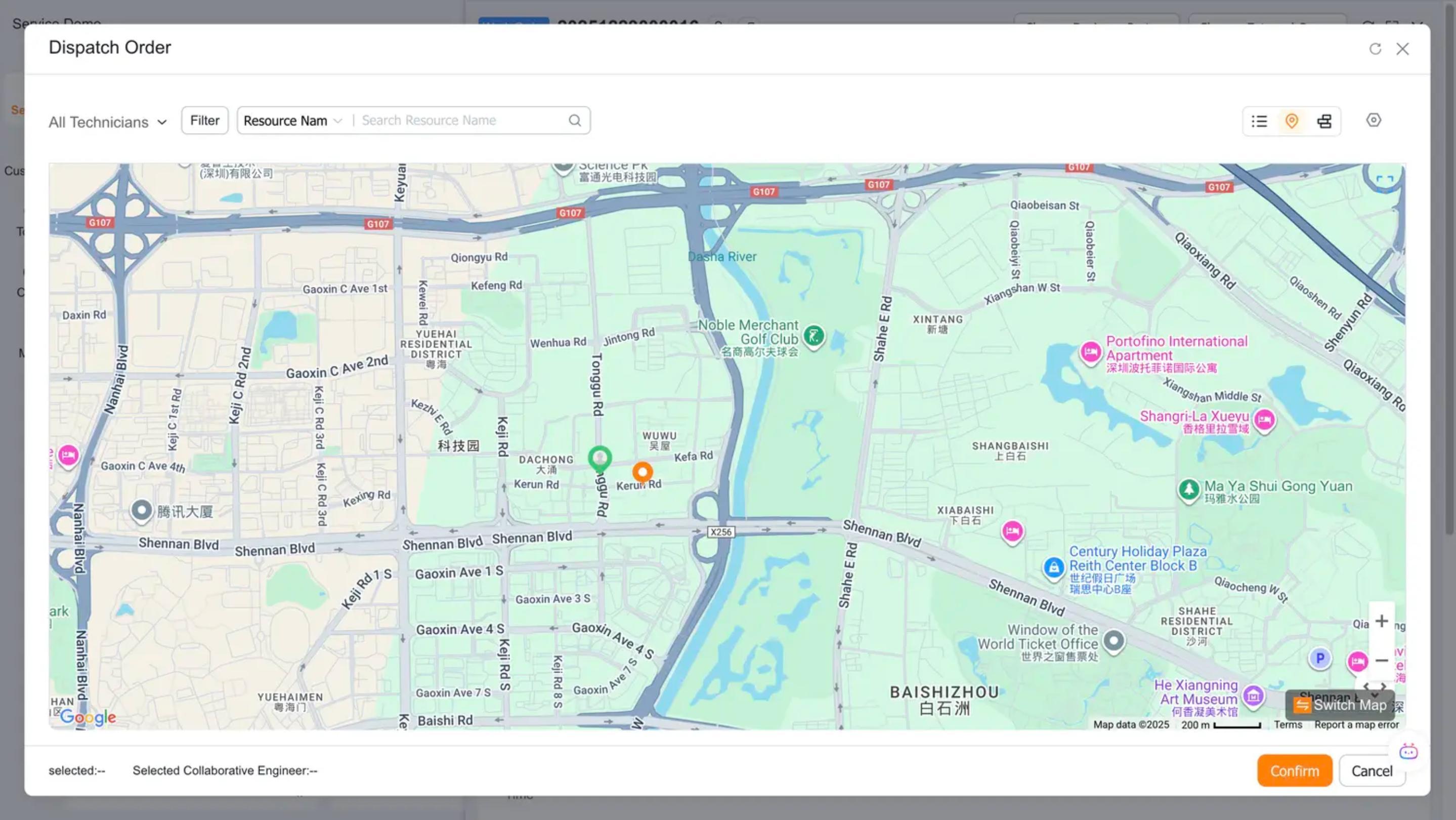Viewport: 1456px width, 820px height.
Task: Confirm the dispatch order
Action: tap(1294, 771)
